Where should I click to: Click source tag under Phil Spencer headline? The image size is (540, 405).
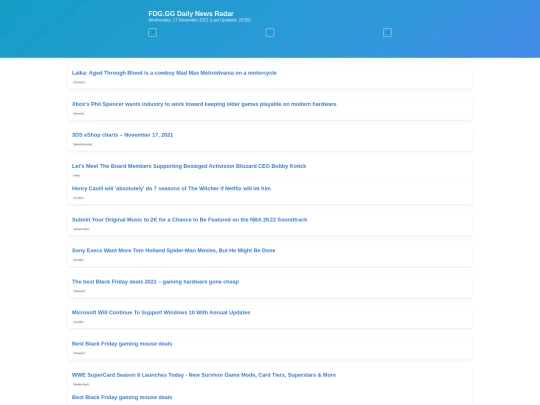[79, 113]
